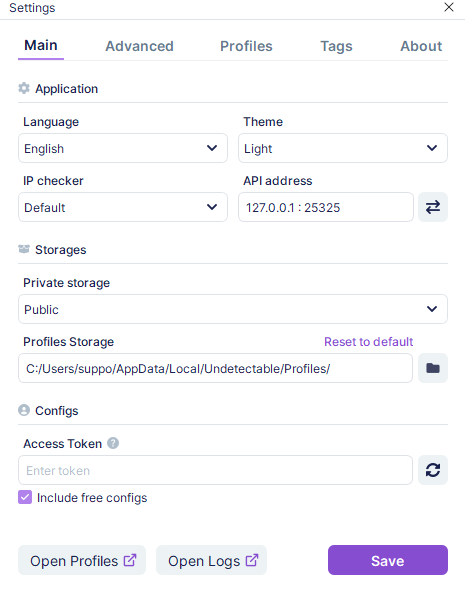The image size is (465, 590).
Task: Click the Enter token input field
Action: 216,470
